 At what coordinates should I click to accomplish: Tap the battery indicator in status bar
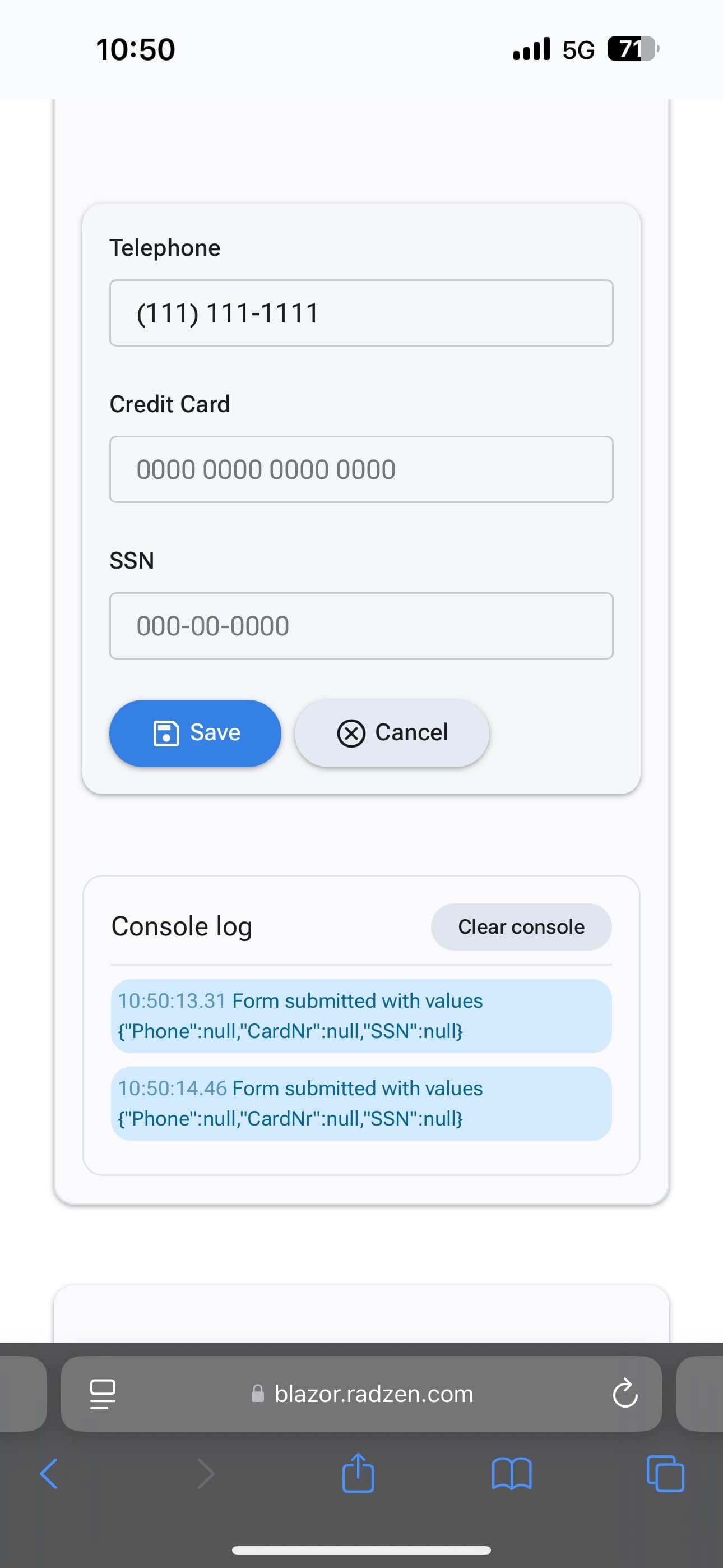coord(633,49)
